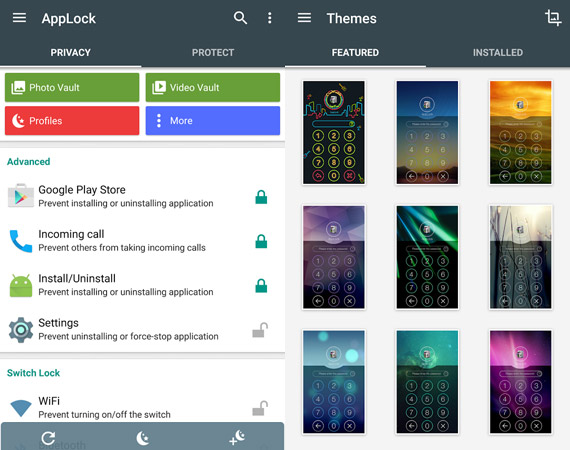Image resolution: width=570 pixels, height=450 pixels.
Task: Select the misty reeds nature theme
Action: pyautogui.click(x=521, y=257)
